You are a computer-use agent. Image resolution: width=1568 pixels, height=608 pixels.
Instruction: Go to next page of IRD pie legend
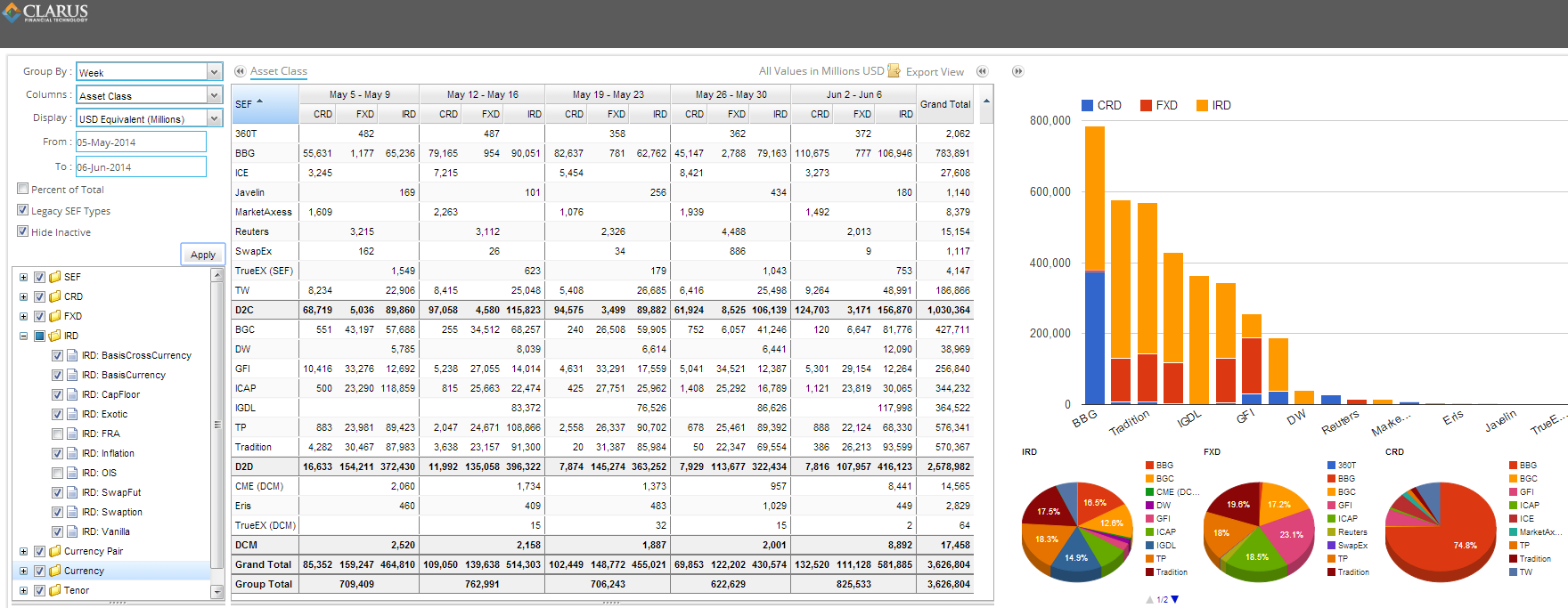(1175, 599)
